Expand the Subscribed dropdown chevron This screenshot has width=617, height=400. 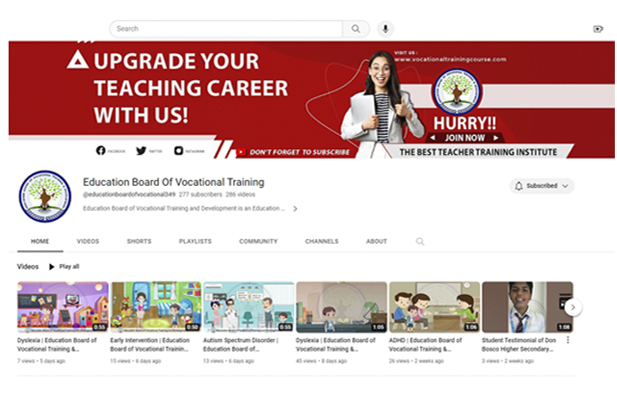tap(565, 186)
